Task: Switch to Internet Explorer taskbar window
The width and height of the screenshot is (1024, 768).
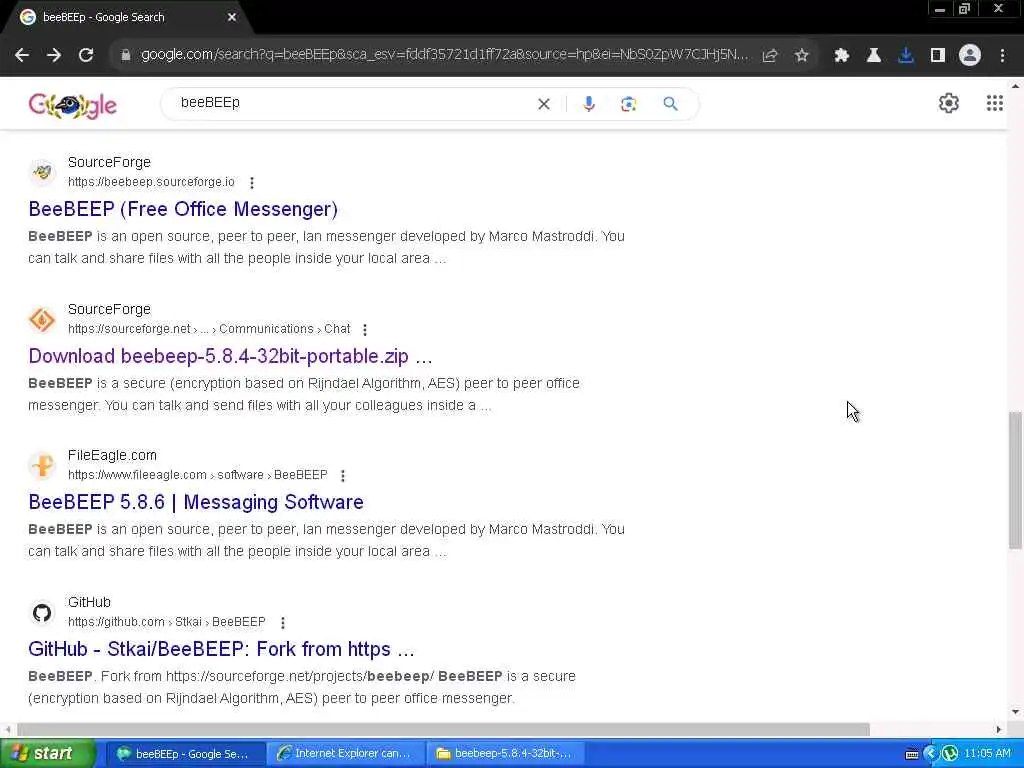Action: 345,754
